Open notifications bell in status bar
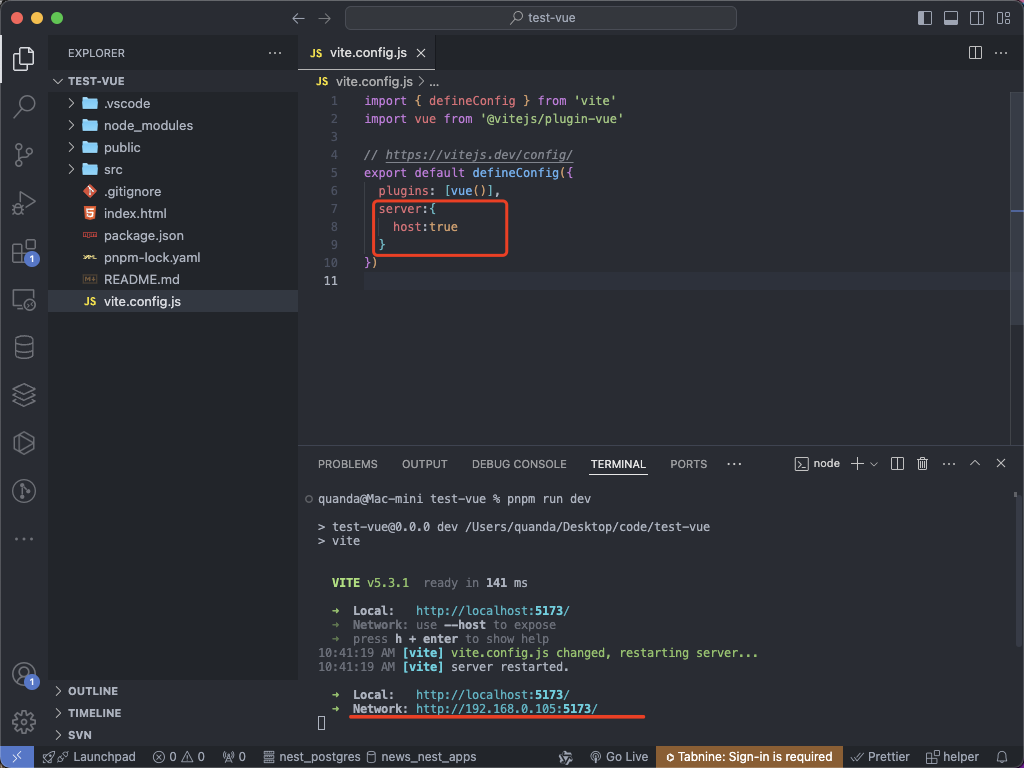The height and width of the screenshot is (768, 1024). 1002,757
